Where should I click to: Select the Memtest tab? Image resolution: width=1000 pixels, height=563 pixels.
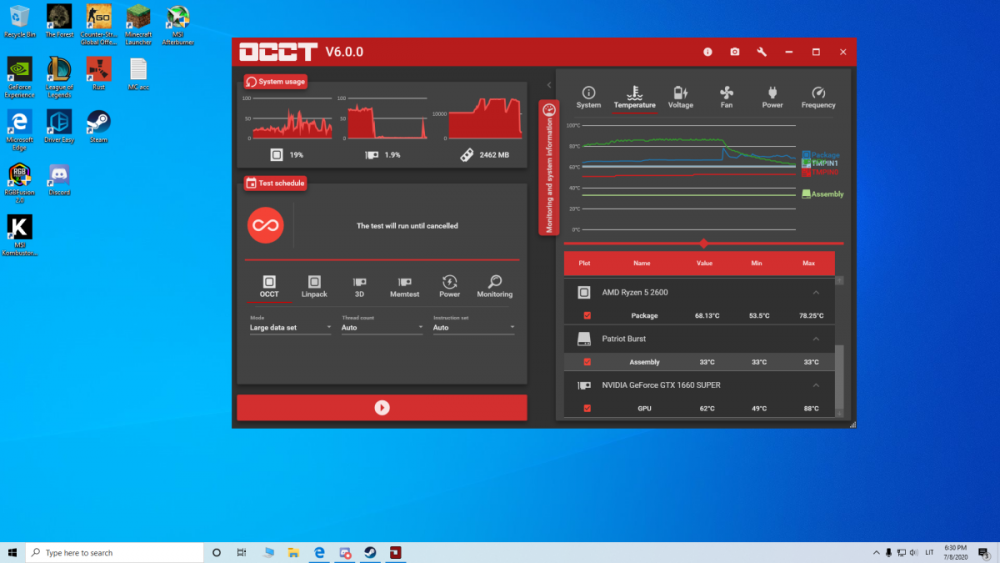coord(404,286)
